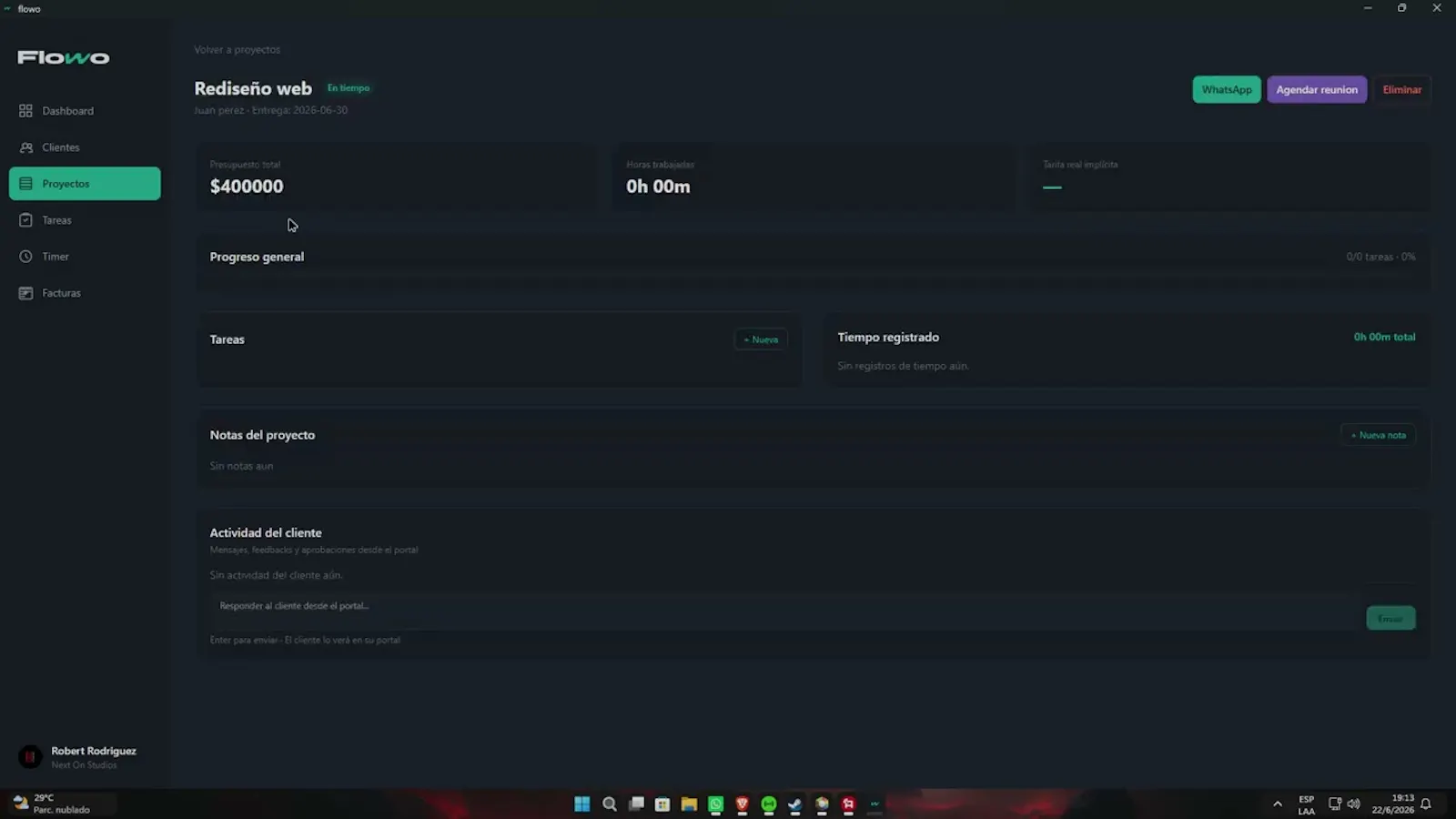Open Steam from taskbar
1456x819 pixels.
coord(794,804)
